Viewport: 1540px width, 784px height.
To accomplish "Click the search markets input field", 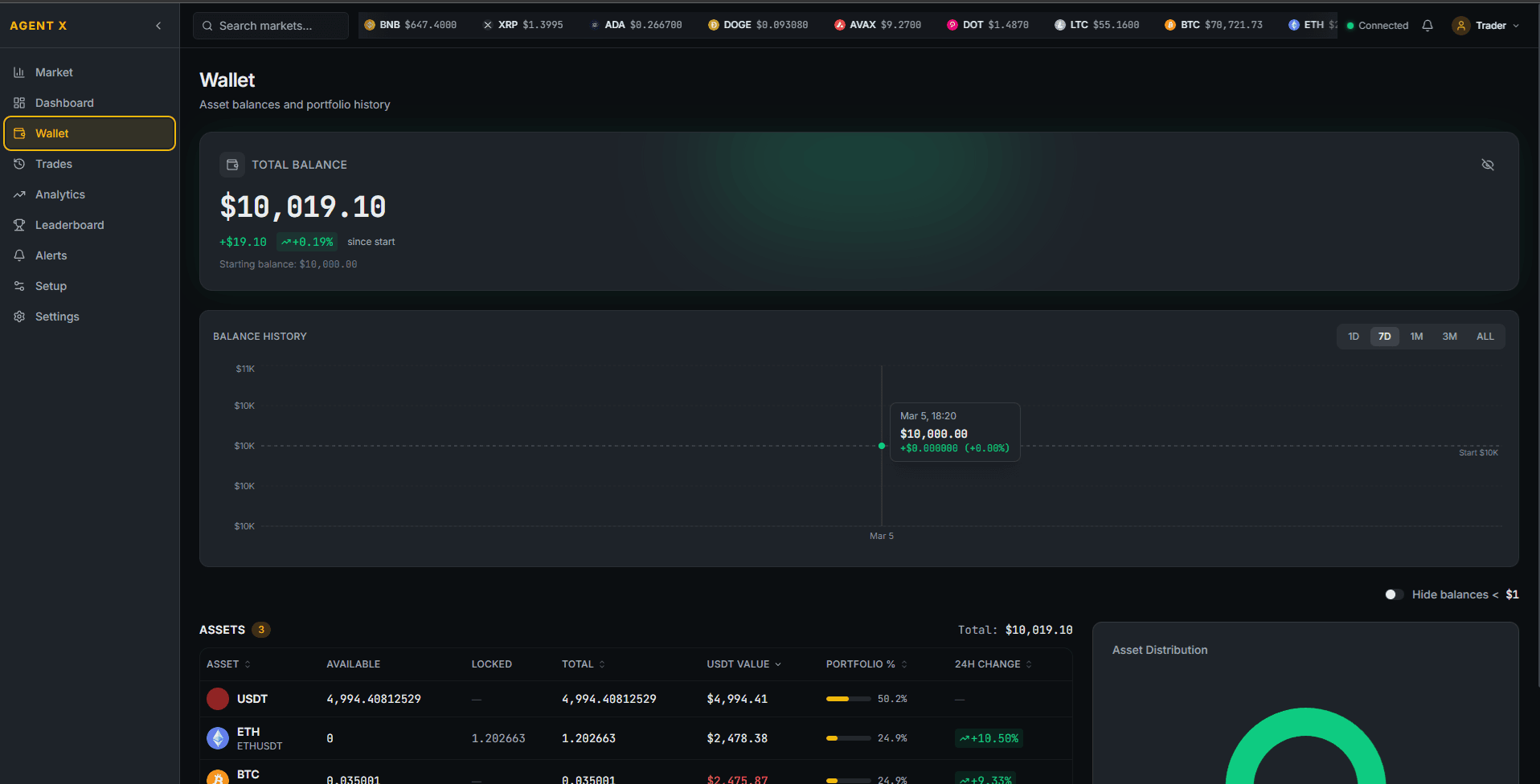I will [x=270, y=25].
